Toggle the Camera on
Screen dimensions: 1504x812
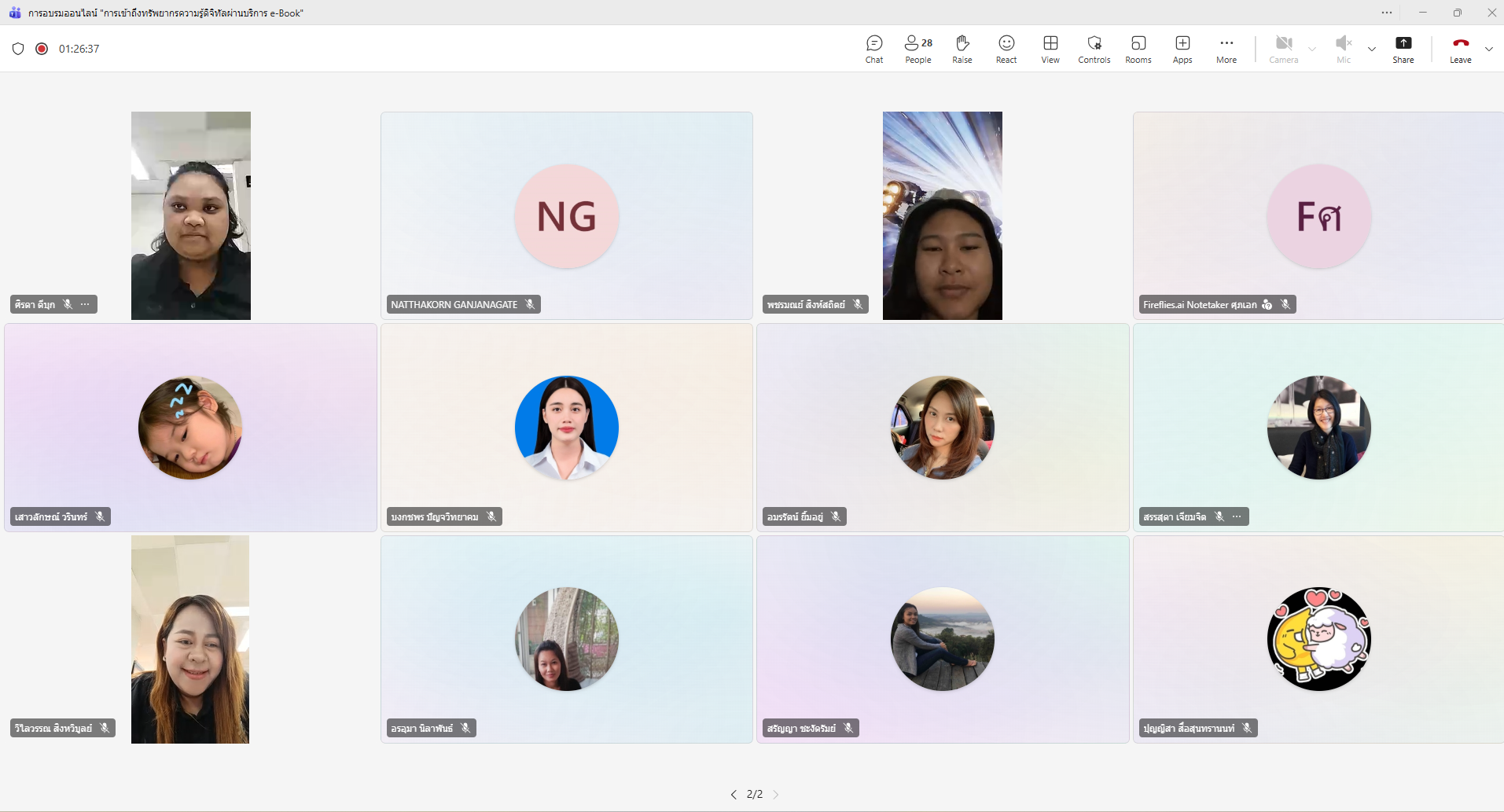(x=1283, y=49)
